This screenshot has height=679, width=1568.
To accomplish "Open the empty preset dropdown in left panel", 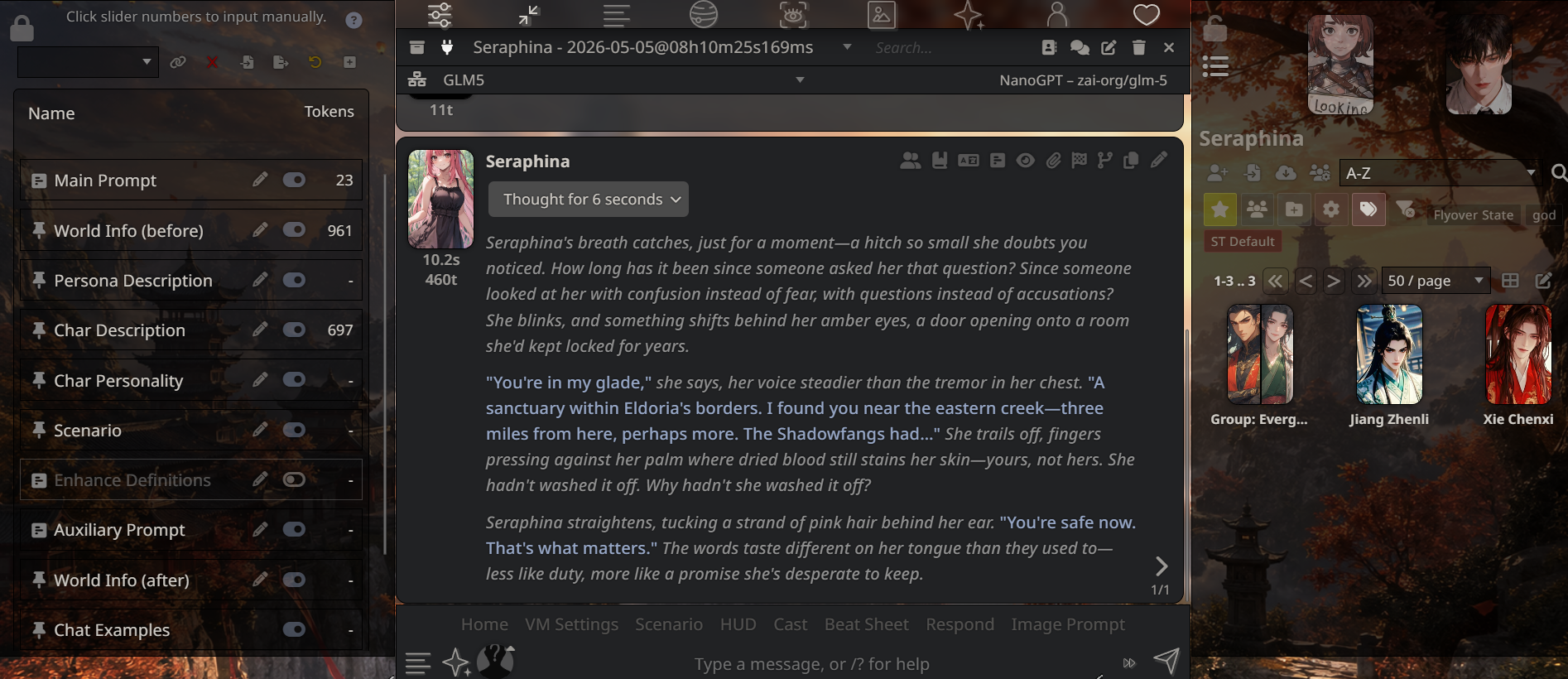I will tap(88, 62).
